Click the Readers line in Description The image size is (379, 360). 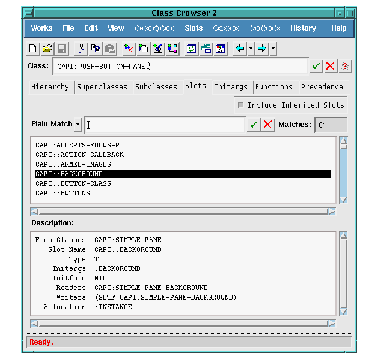click(x=131, y=287)
